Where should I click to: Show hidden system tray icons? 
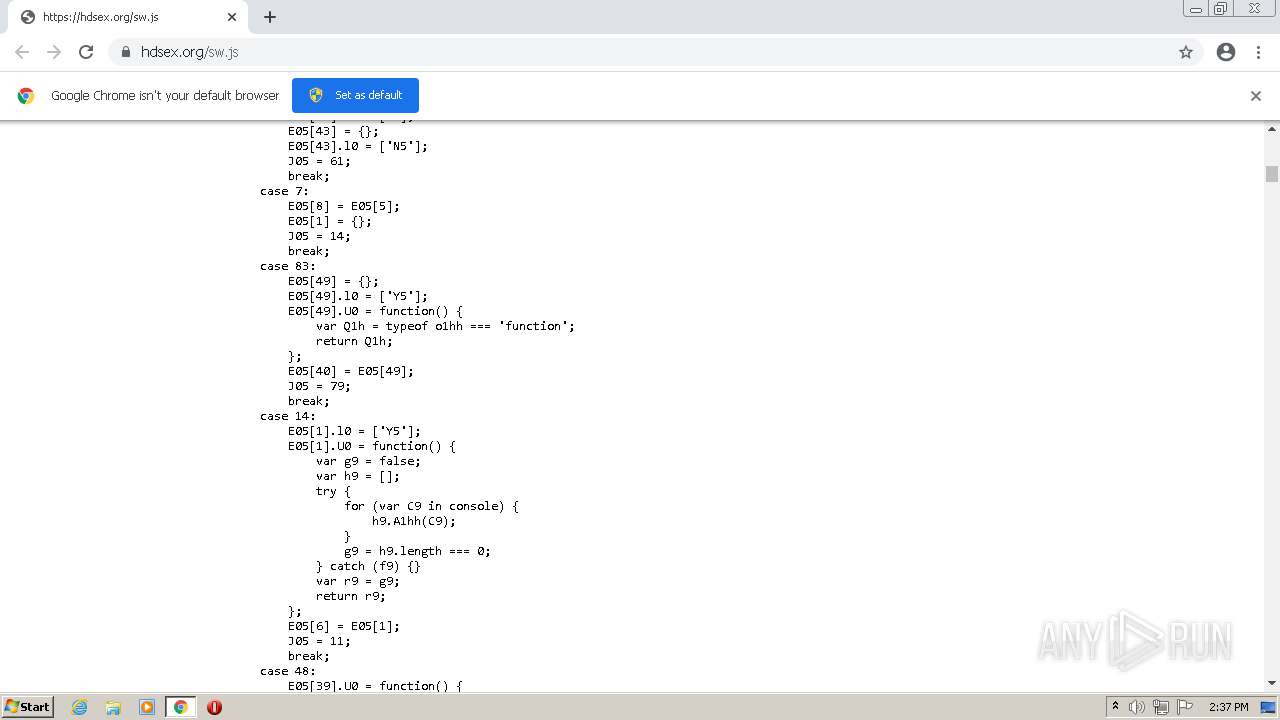coord(1115,707)
